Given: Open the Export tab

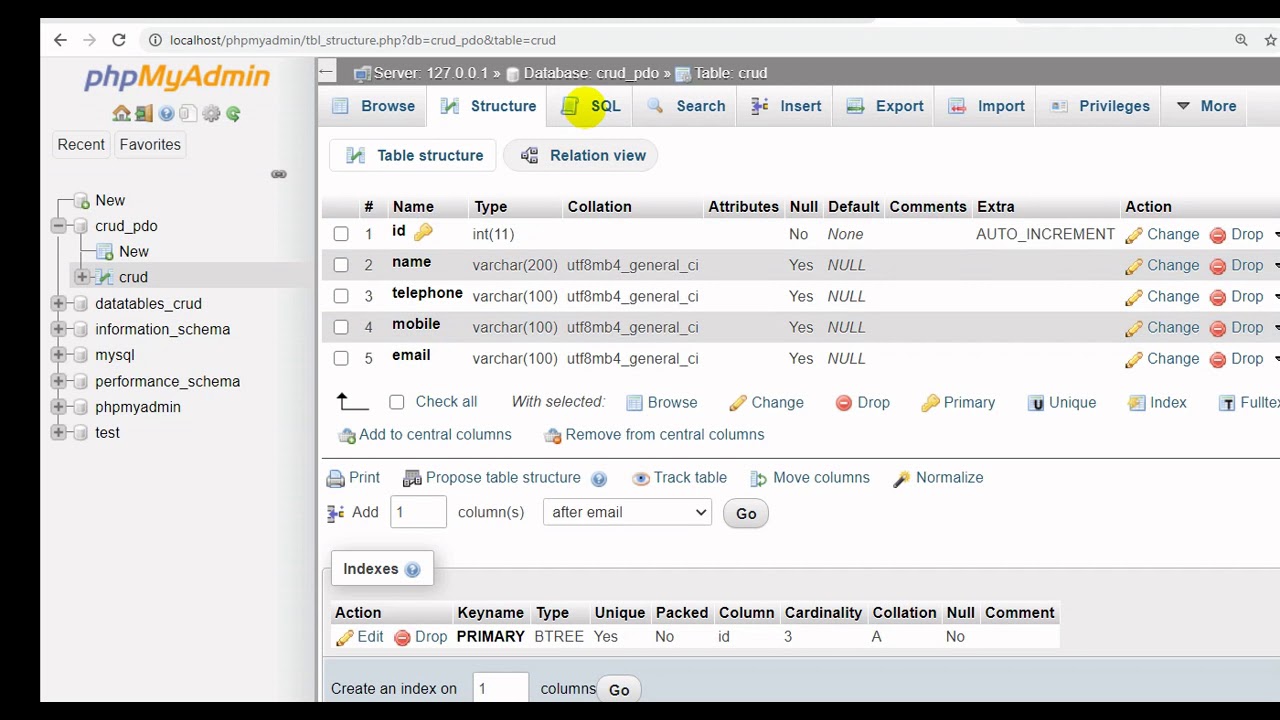Looking at the screenshot, I should pyautogui.click(x=885, y=106).
